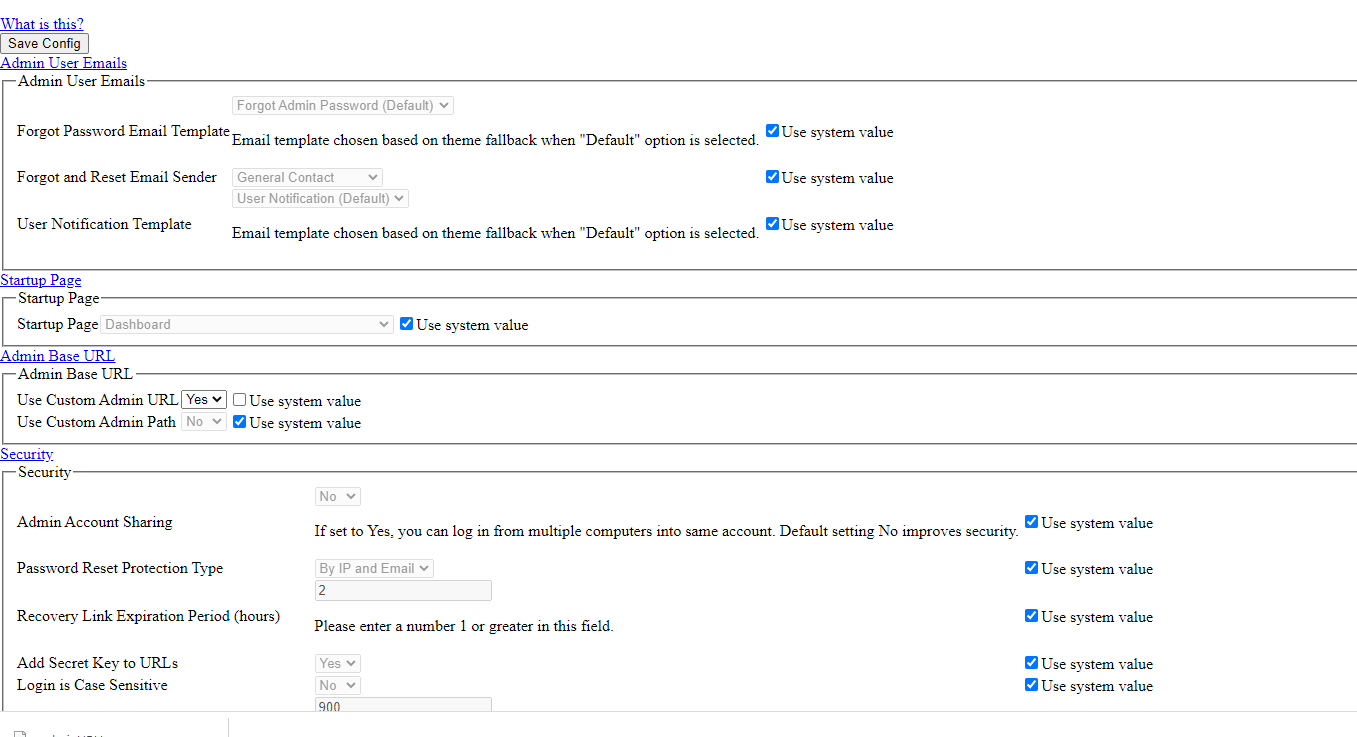This screenshot has height=737, width=1357.
Task: Uncheck Use system value for Login is Case Sensitive
Action: click(1031, 684)
